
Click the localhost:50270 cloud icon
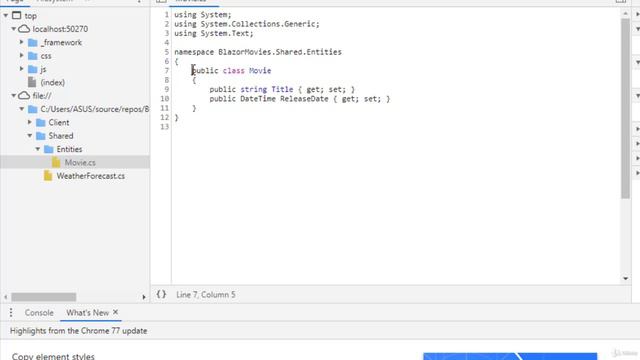click(x=24, y=29)
